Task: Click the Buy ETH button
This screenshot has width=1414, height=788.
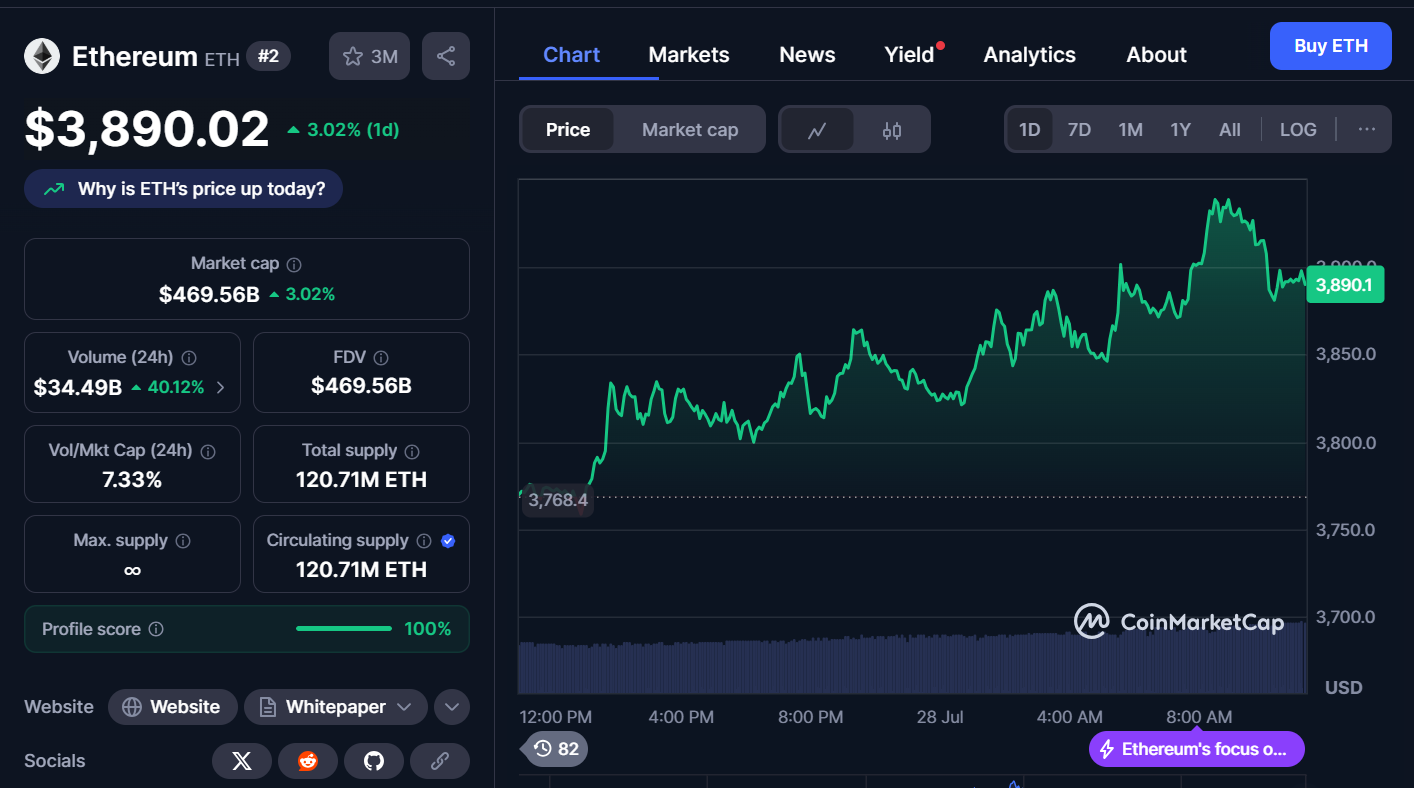Action: click(x=1330, y=46)
